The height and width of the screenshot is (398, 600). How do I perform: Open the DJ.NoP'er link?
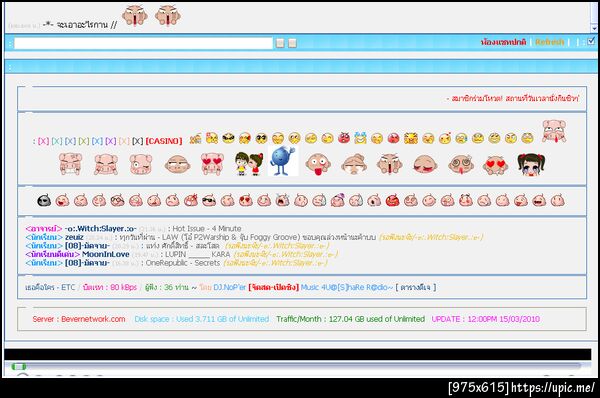click(230, 287)
